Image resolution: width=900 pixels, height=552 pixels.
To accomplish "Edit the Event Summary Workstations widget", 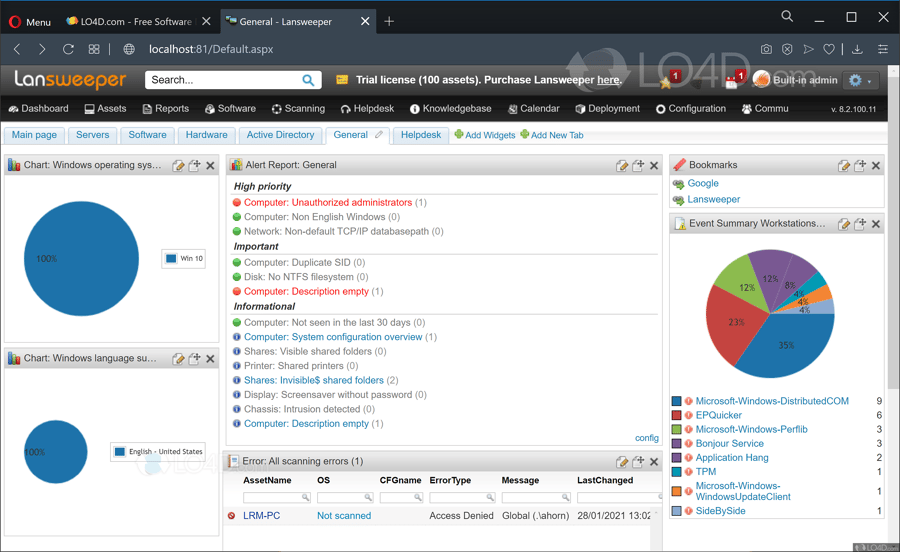I will coord(844,224).
